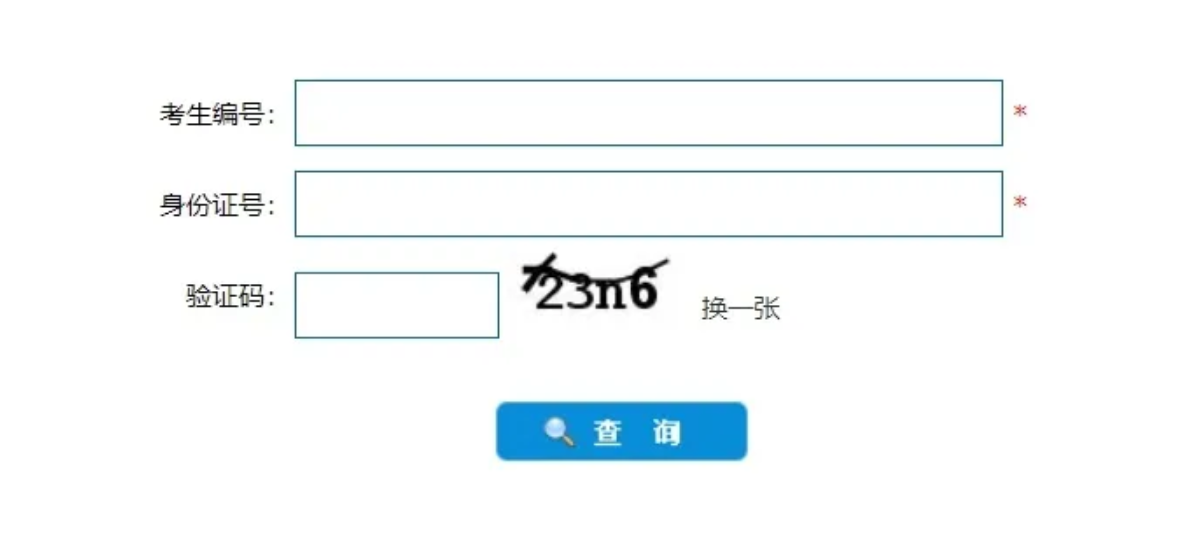
Task: Place cursor in small box left of captcha
Action: pos(397,305)
